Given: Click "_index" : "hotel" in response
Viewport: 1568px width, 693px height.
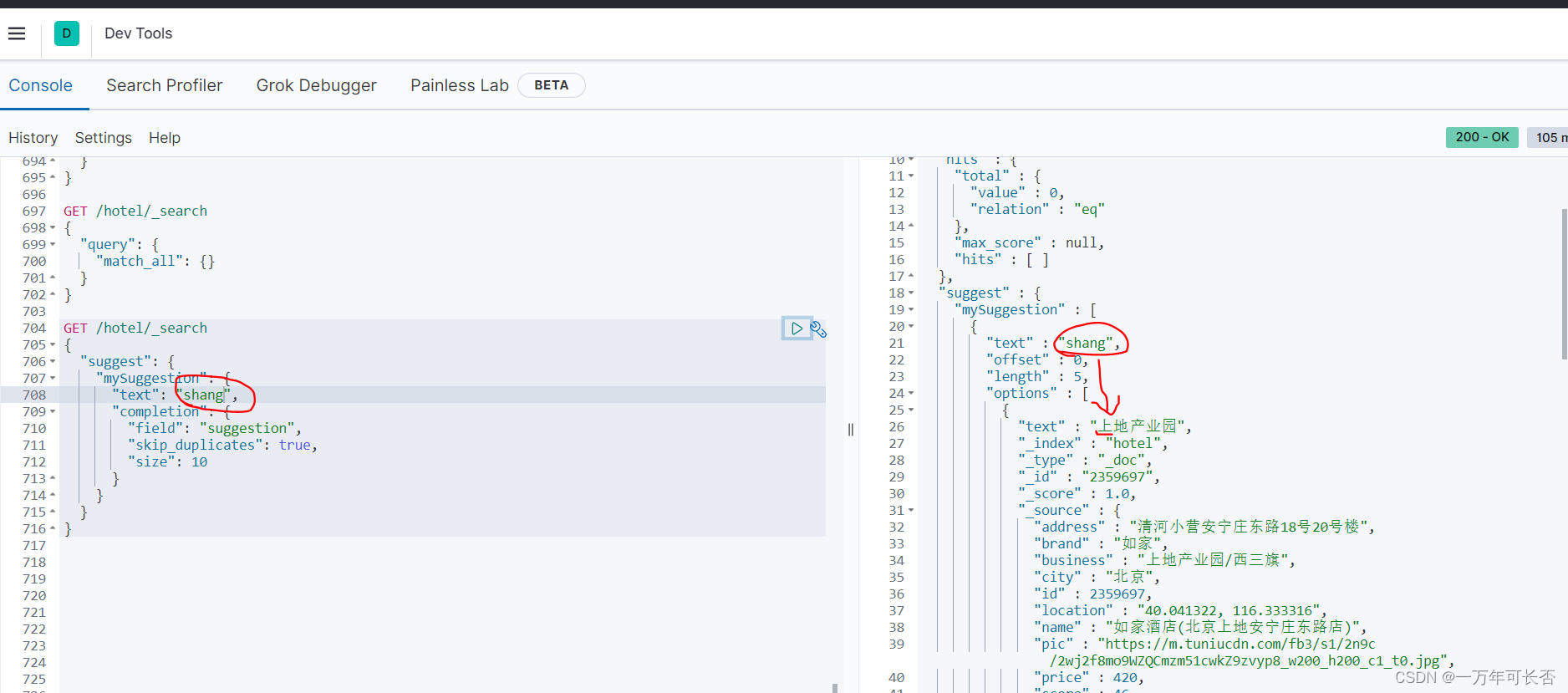Looking at the screenshot, I should (1093, 444).
